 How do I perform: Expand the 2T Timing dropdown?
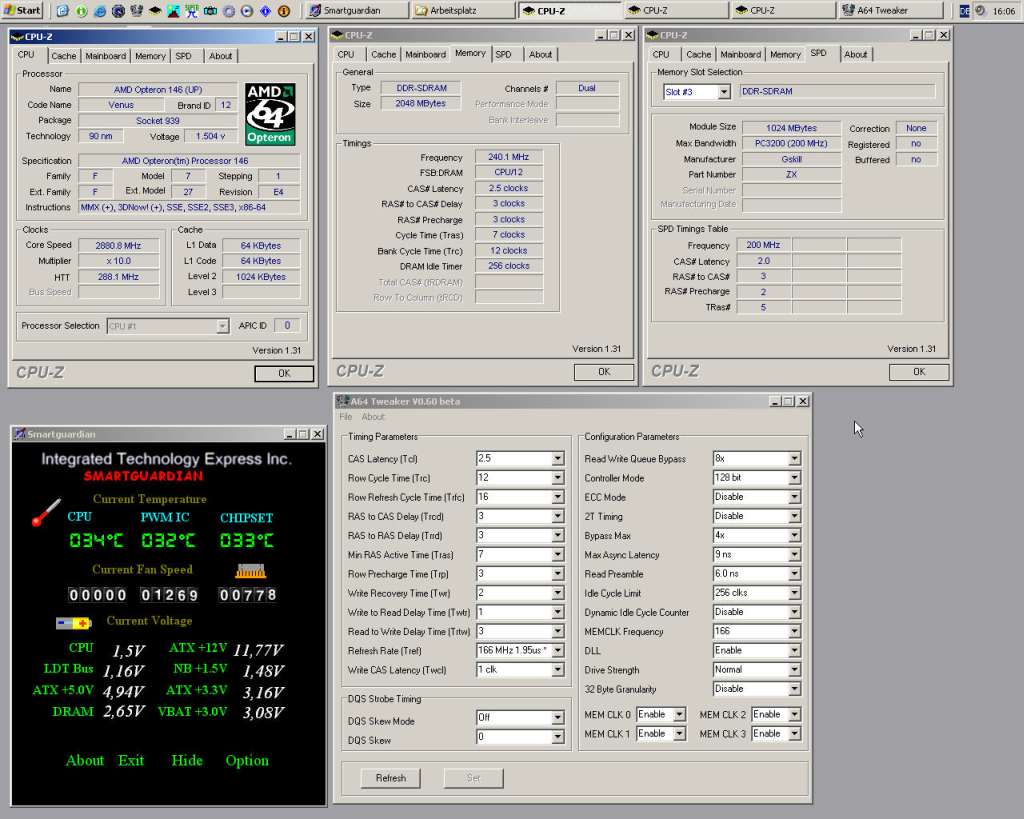click(794, 516)
